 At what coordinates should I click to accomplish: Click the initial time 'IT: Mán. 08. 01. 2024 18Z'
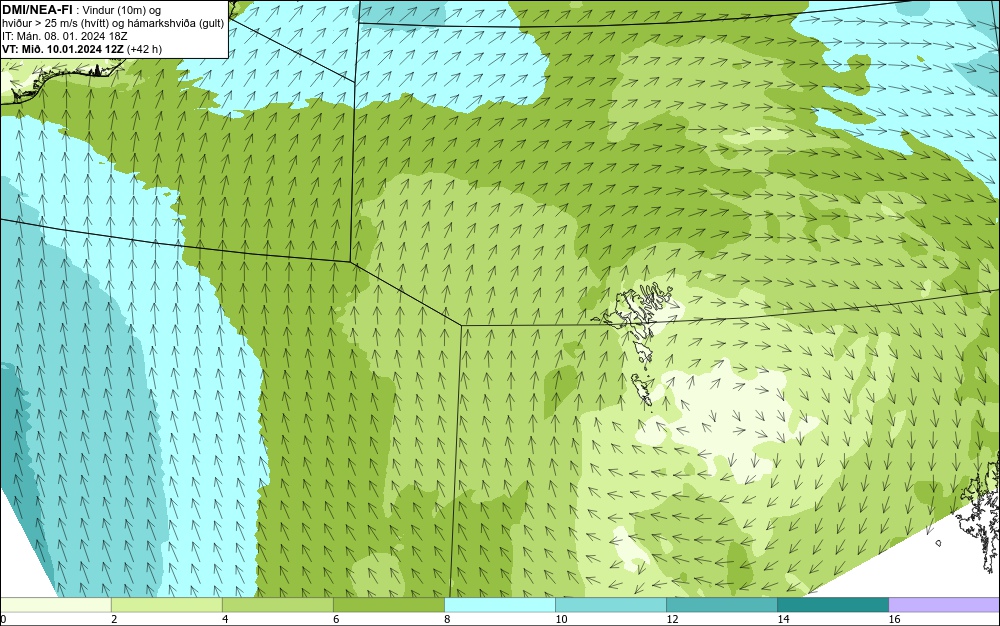click(x=64, y=36)
